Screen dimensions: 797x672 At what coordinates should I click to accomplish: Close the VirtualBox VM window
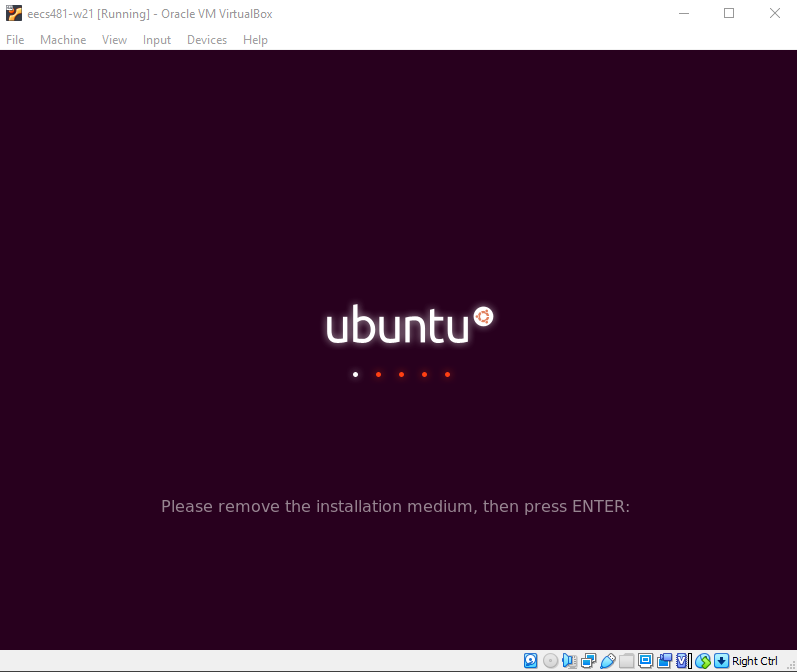pos(775,13)
